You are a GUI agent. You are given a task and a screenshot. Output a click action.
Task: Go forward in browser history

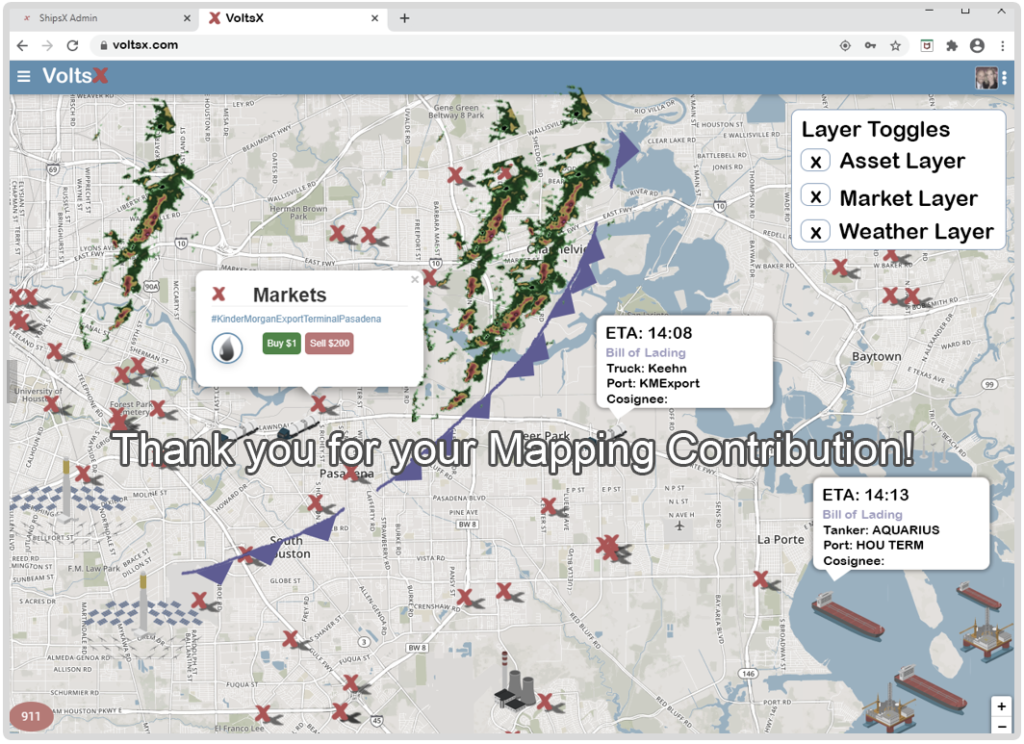click(47, 45)
